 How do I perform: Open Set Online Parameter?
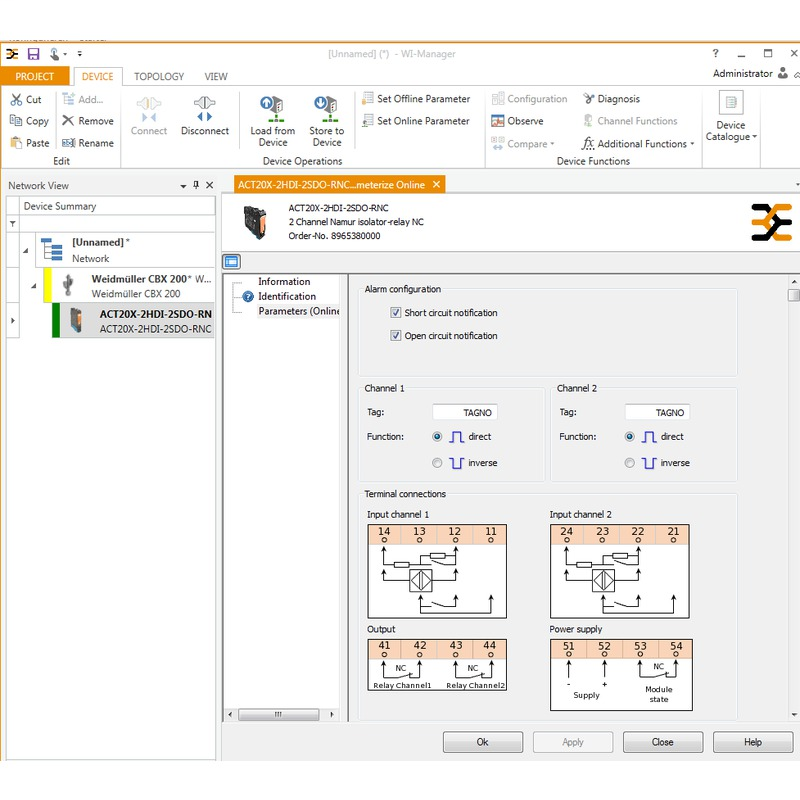(416, 121)
